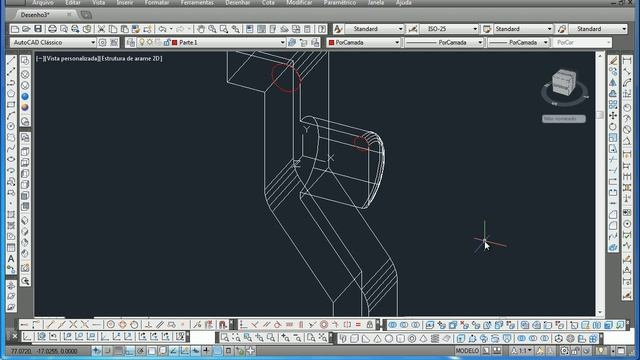Toggle layer lock padlock for Parte 1
Viewport: 640px width, 360px height.
167,42
